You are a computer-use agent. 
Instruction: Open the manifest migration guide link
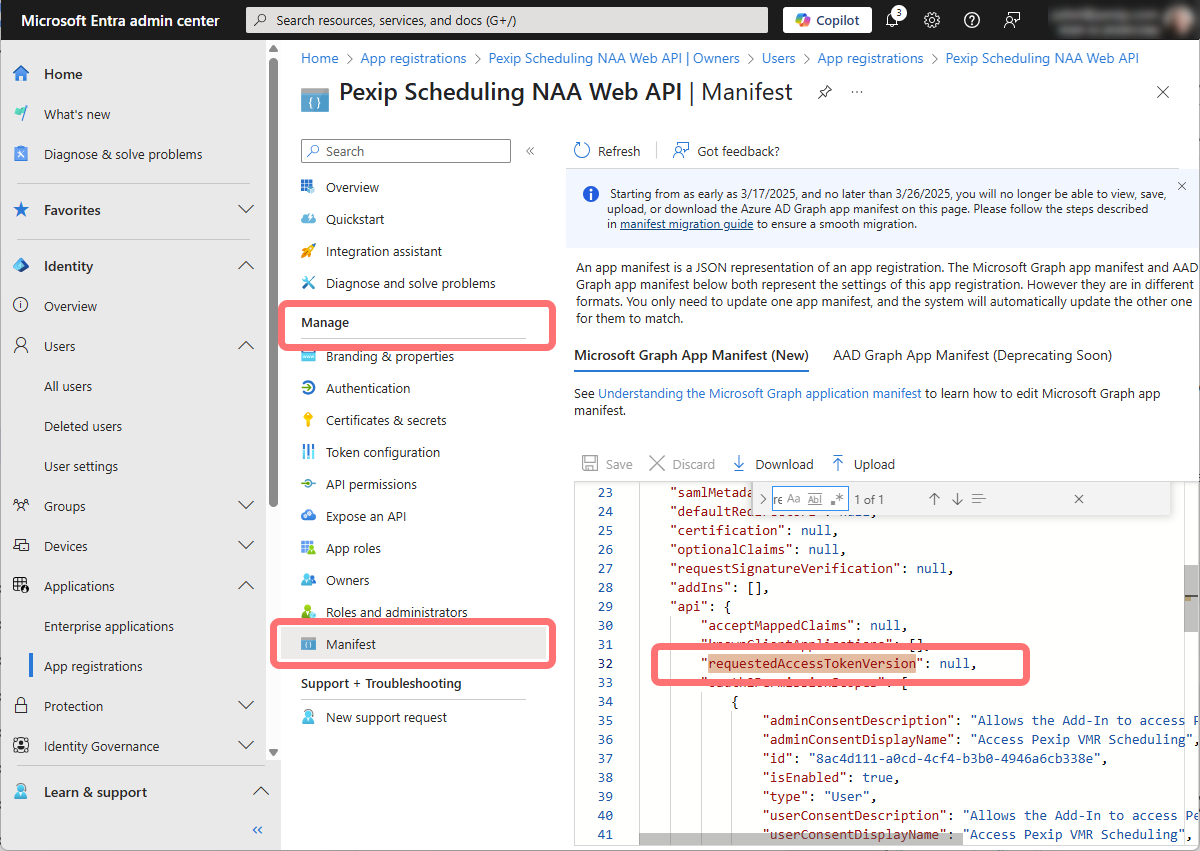point(686,225)
